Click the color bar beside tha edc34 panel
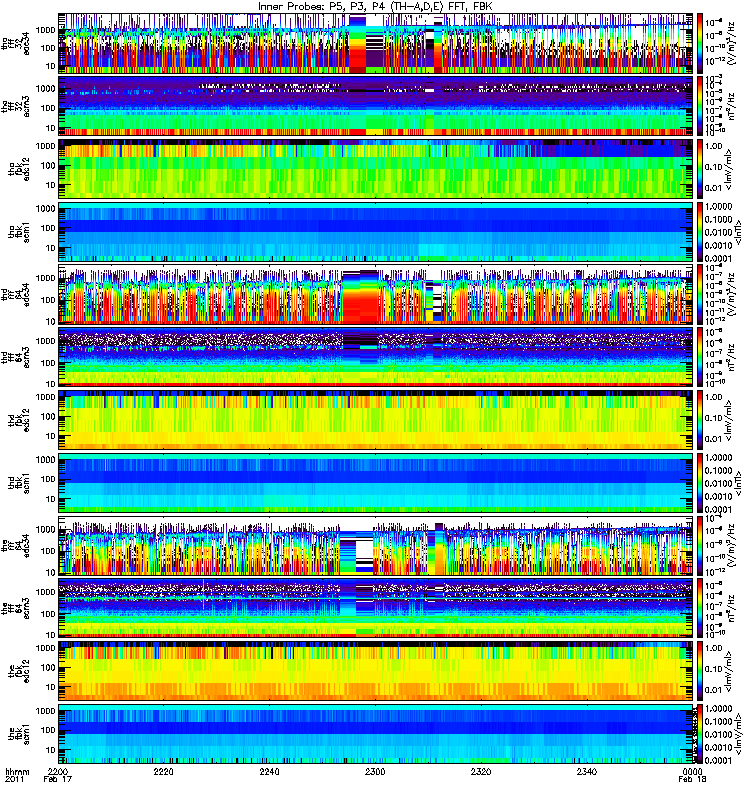The width and height of the screenshot is (750, 800). point(699,43)
